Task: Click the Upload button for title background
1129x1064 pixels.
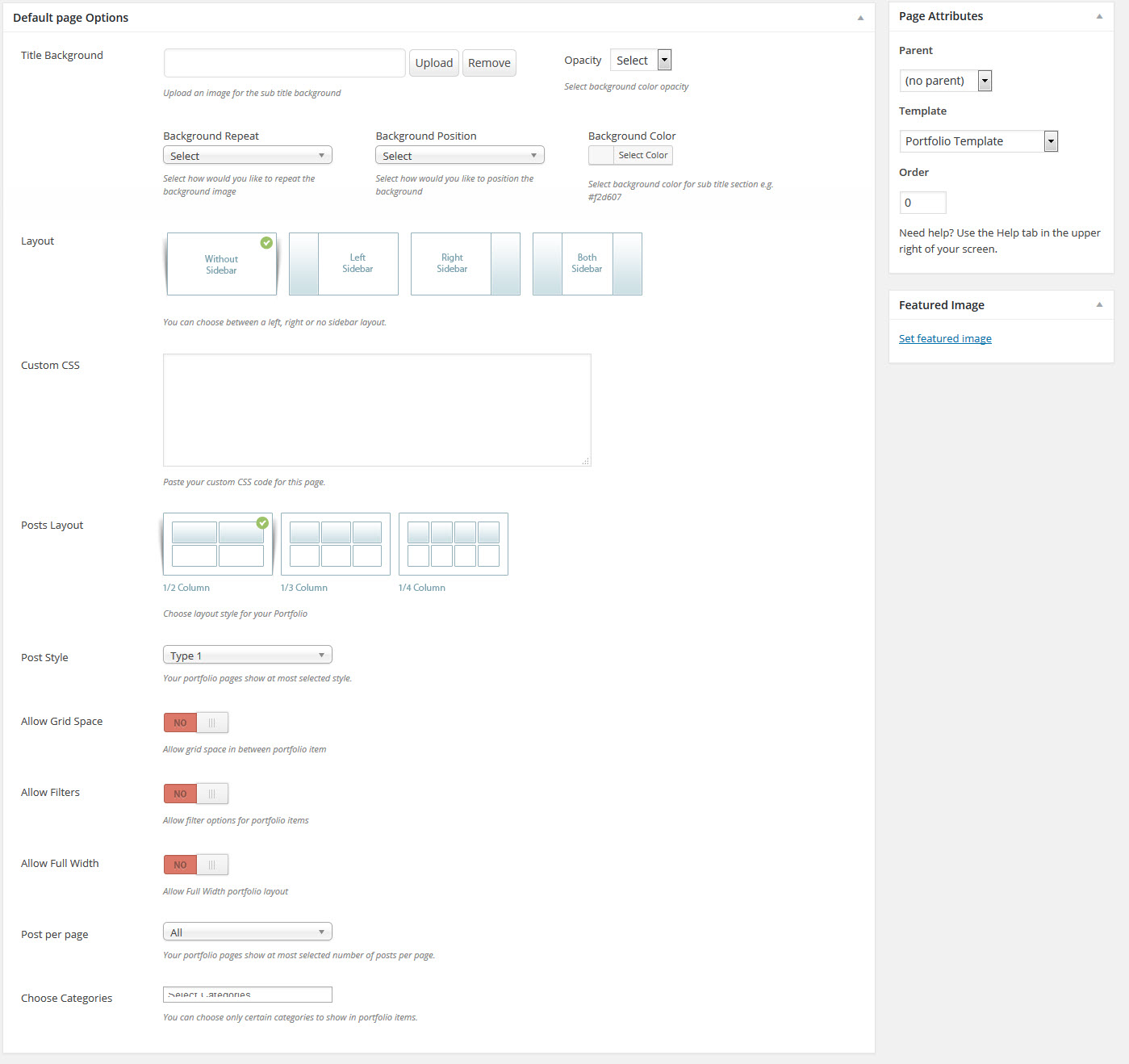Action: click(x=434, y=63)
